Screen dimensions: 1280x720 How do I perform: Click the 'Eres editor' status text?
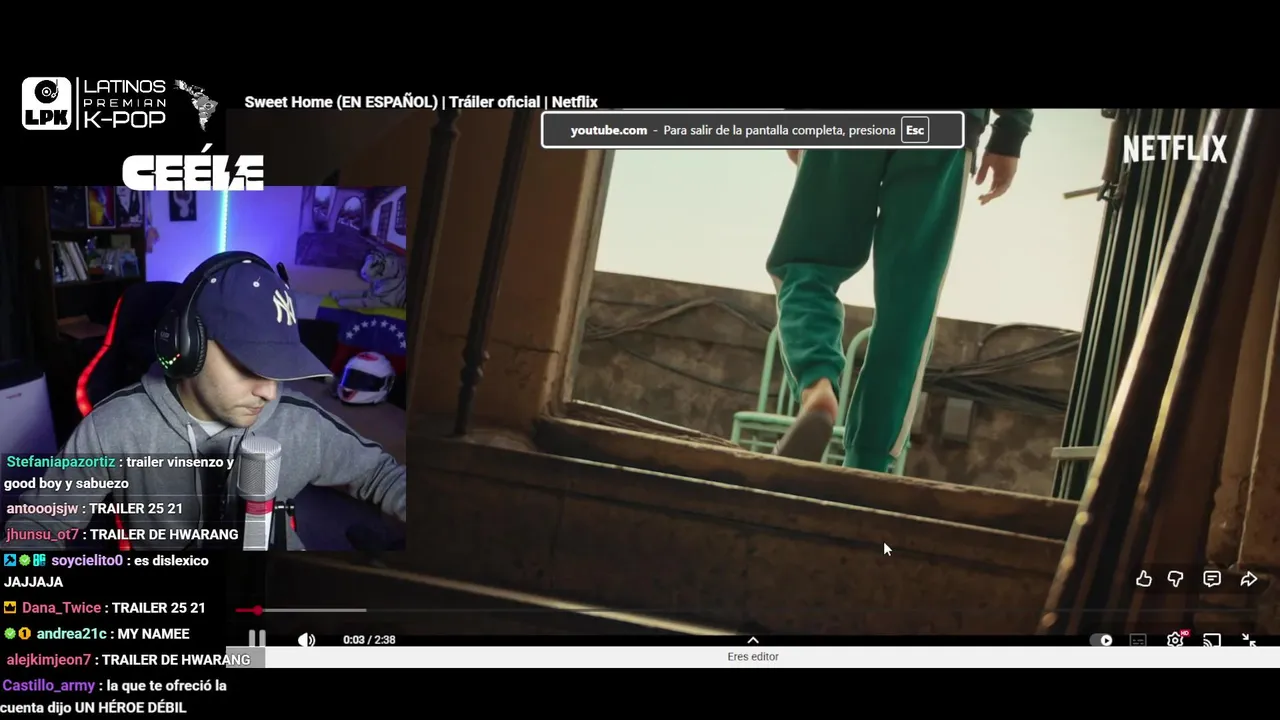pos(753,657)
